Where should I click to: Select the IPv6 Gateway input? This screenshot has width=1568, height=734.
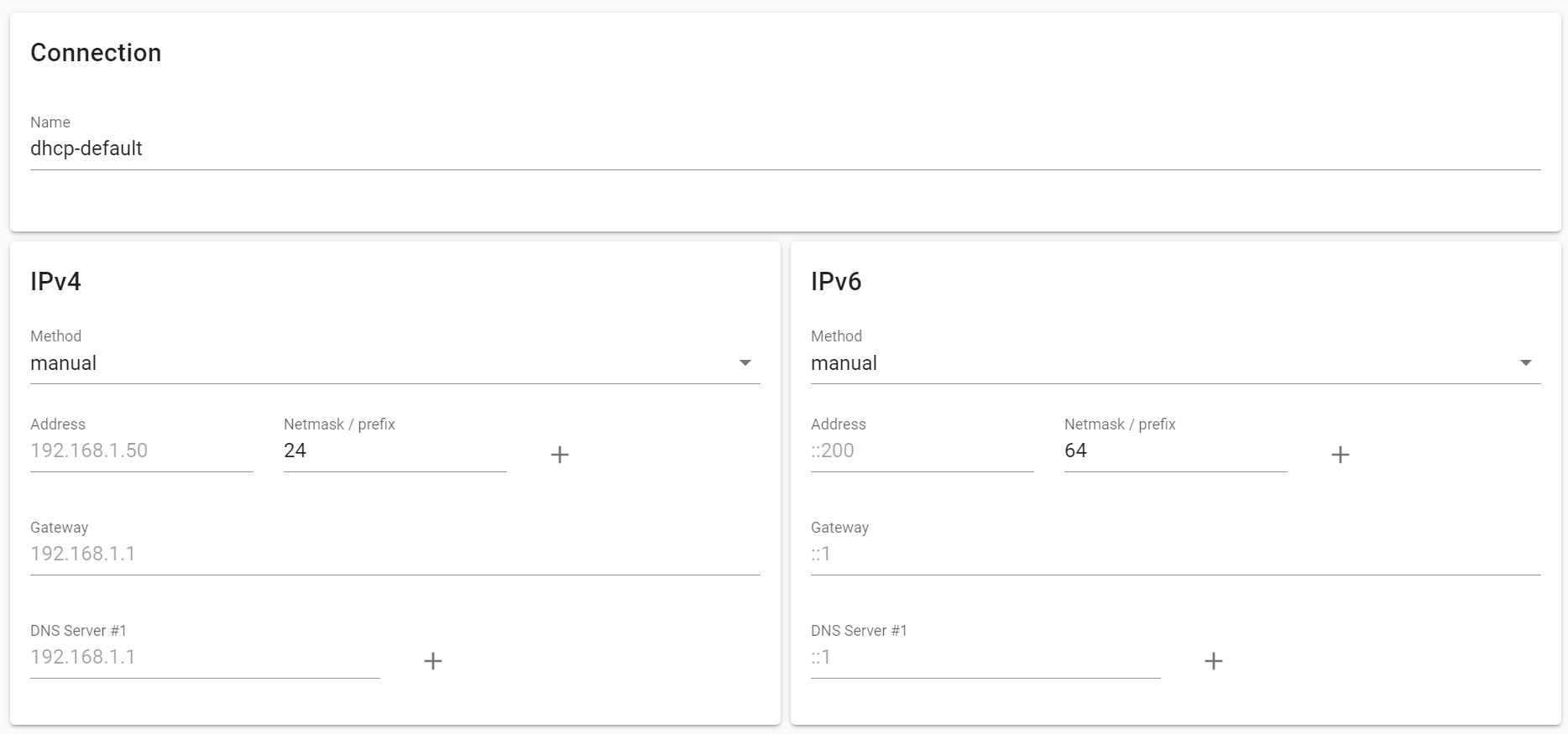pyautogui.click(x=1175, y=554)
